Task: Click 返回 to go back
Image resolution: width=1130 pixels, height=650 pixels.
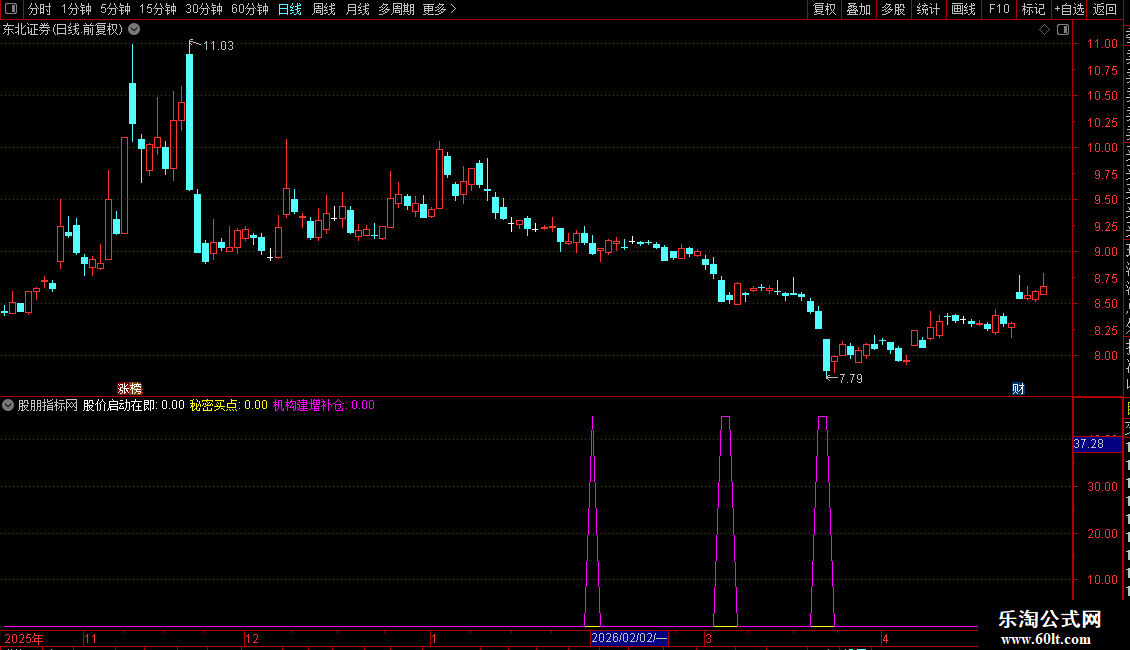Action: coord(1105,9)
